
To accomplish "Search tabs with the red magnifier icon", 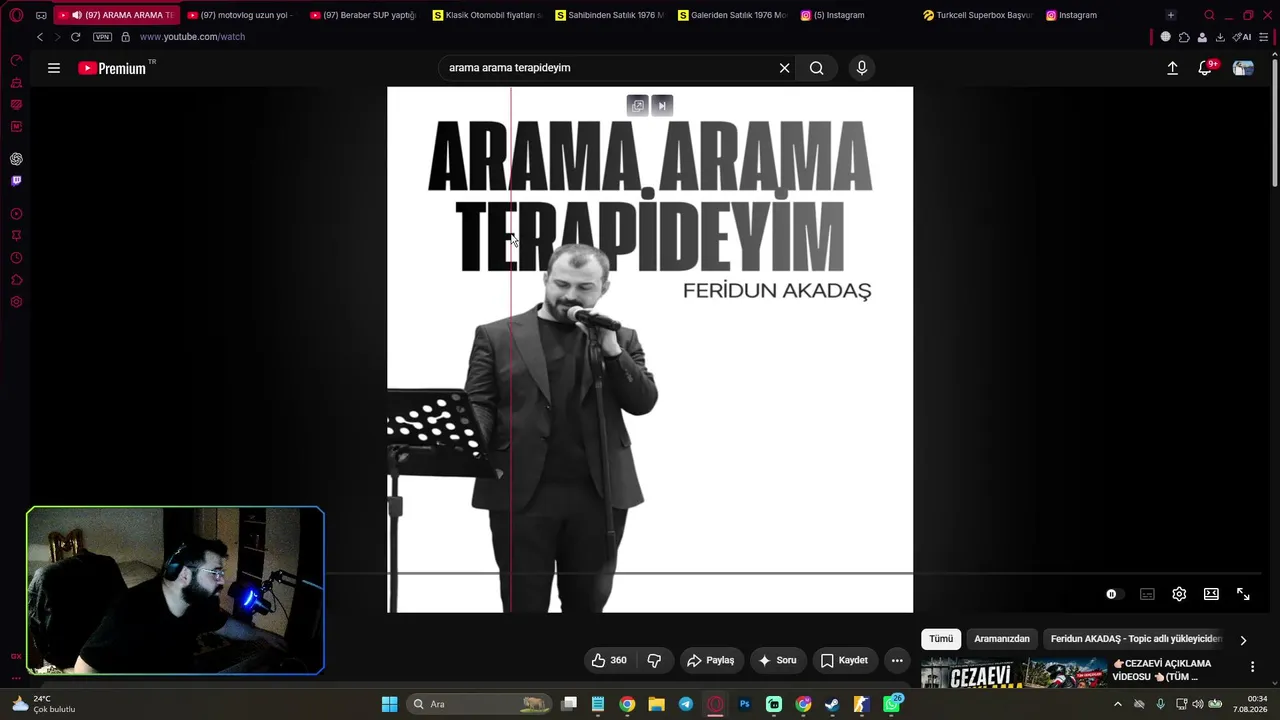I will coord(1209,15).
